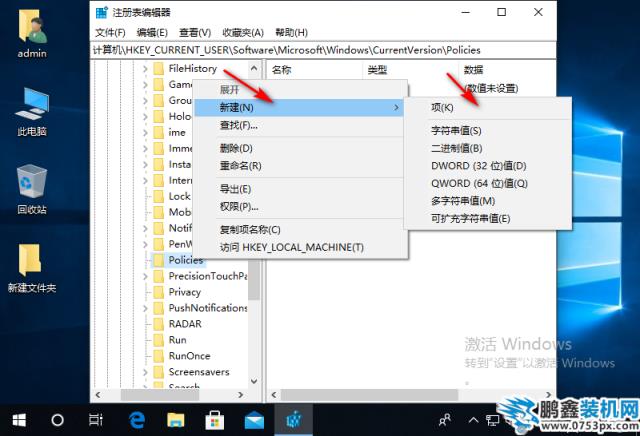640x436 pixels.
Task: Select QWORD (64 位)值(Q) in submenu
Action: click(x=488, y=183)
